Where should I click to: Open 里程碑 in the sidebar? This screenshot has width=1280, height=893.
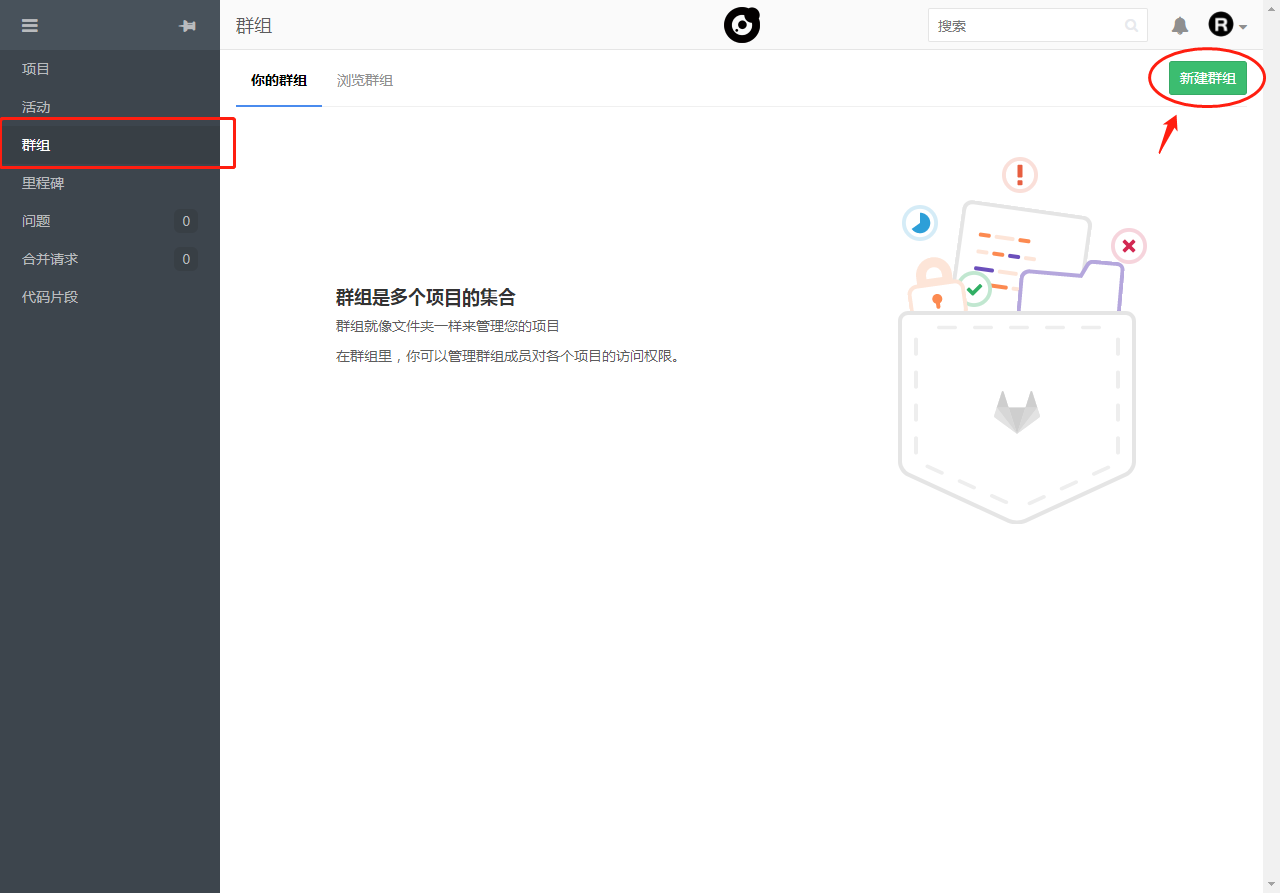[x=110, y=183]
